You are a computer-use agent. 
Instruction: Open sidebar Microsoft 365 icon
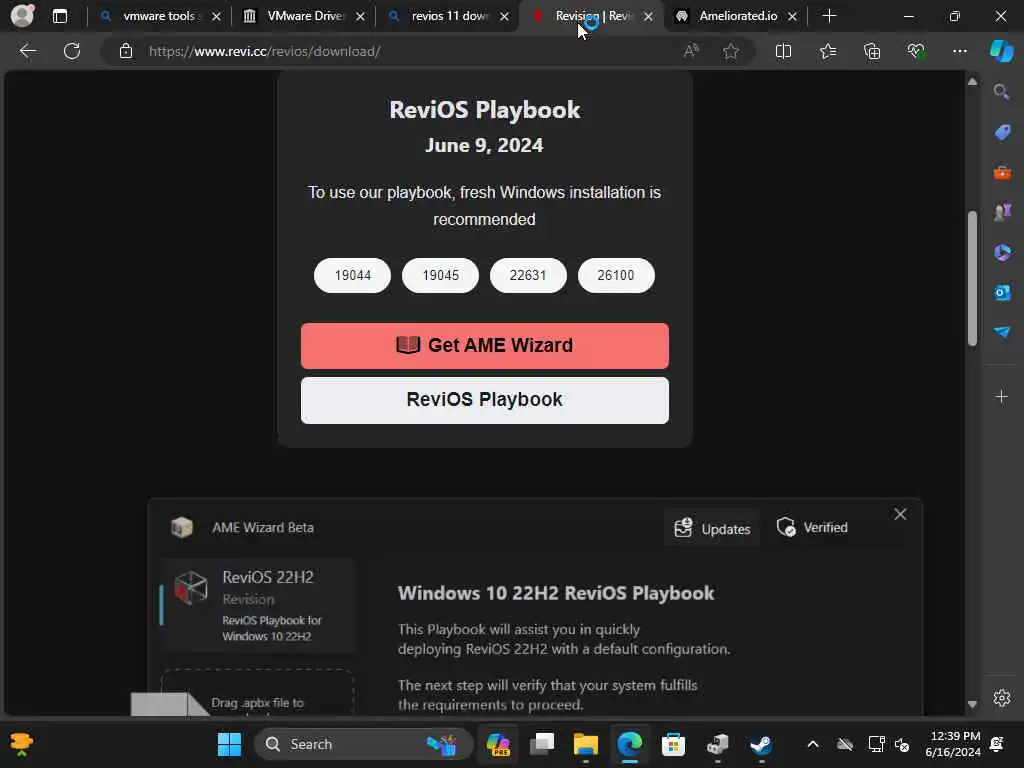click(x=1002, y=252)
